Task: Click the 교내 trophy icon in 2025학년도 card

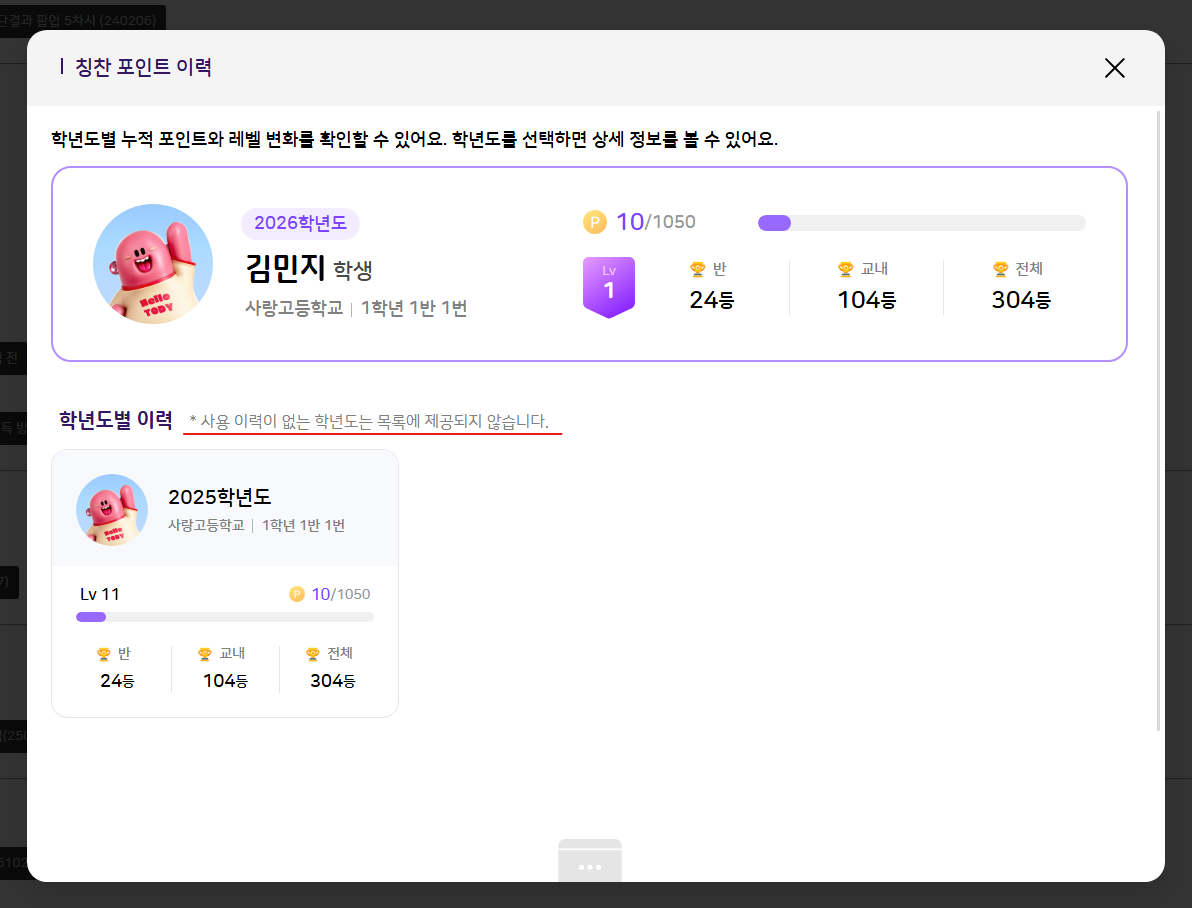Action: 206,654
